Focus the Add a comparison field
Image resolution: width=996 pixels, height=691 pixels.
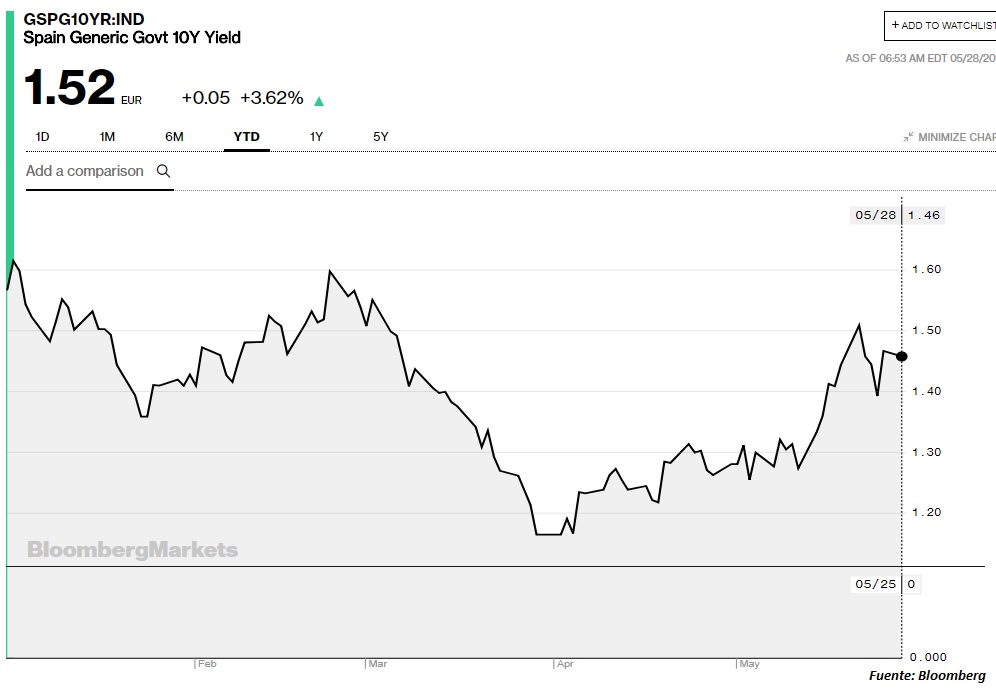click(x=85, y=171)
